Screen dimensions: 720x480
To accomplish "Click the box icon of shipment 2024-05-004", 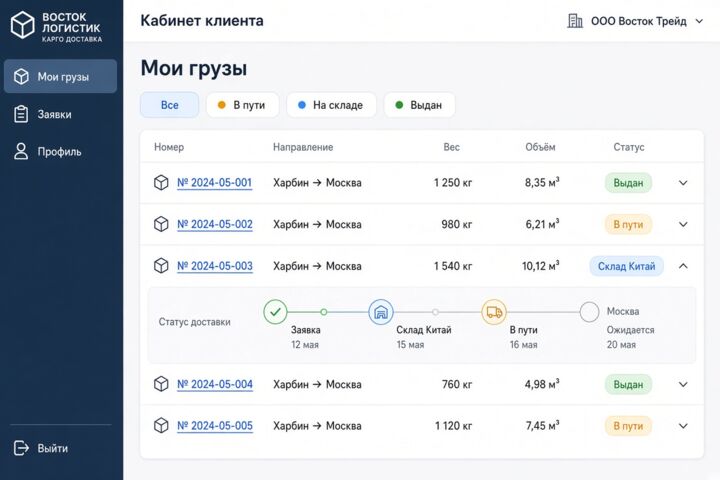I will coord(161,384).
